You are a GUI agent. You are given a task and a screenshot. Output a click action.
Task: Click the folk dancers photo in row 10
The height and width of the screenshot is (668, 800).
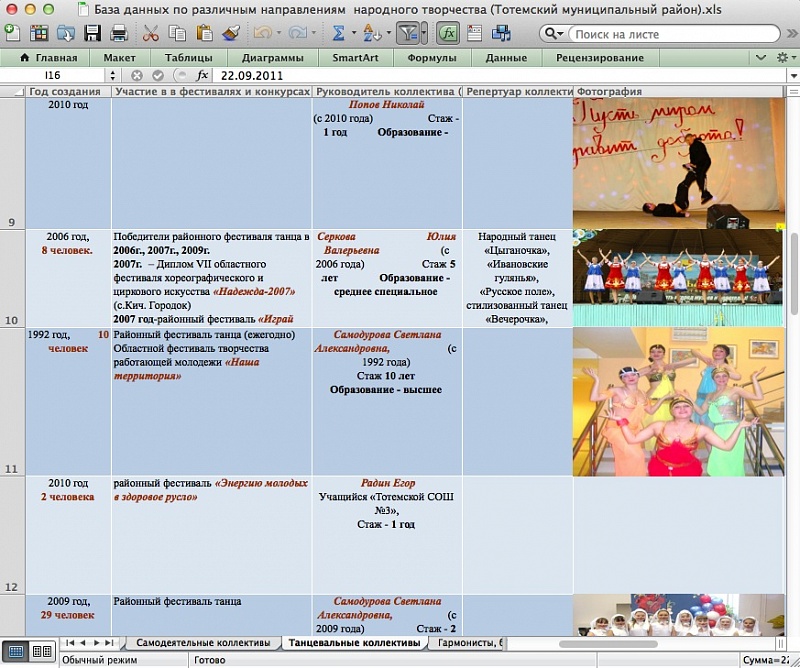point(678,278)
